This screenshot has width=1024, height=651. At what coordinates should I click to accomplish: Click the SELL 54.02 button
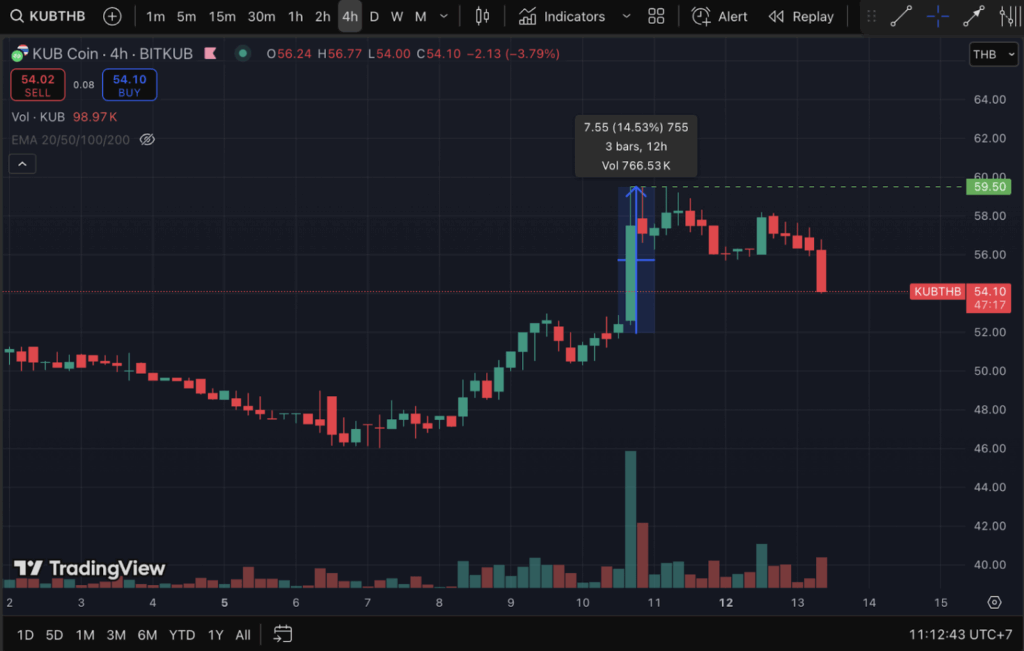click(x=38, y=85)
